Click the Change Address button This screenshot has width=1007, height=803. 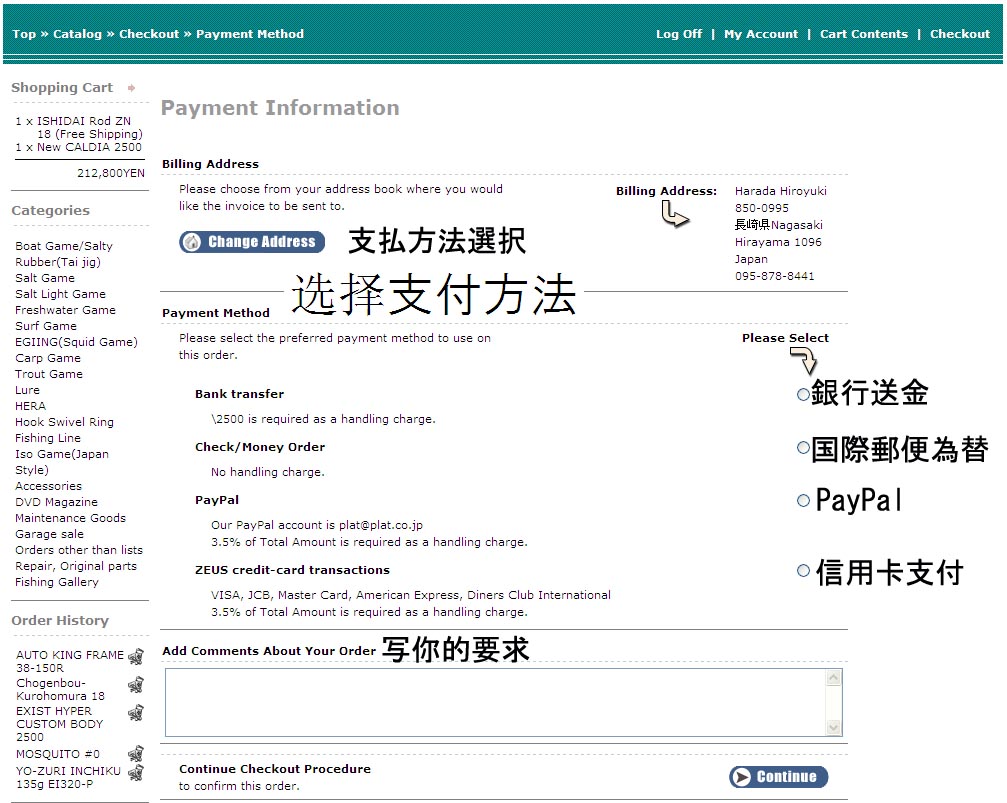[x=252, y=242]
